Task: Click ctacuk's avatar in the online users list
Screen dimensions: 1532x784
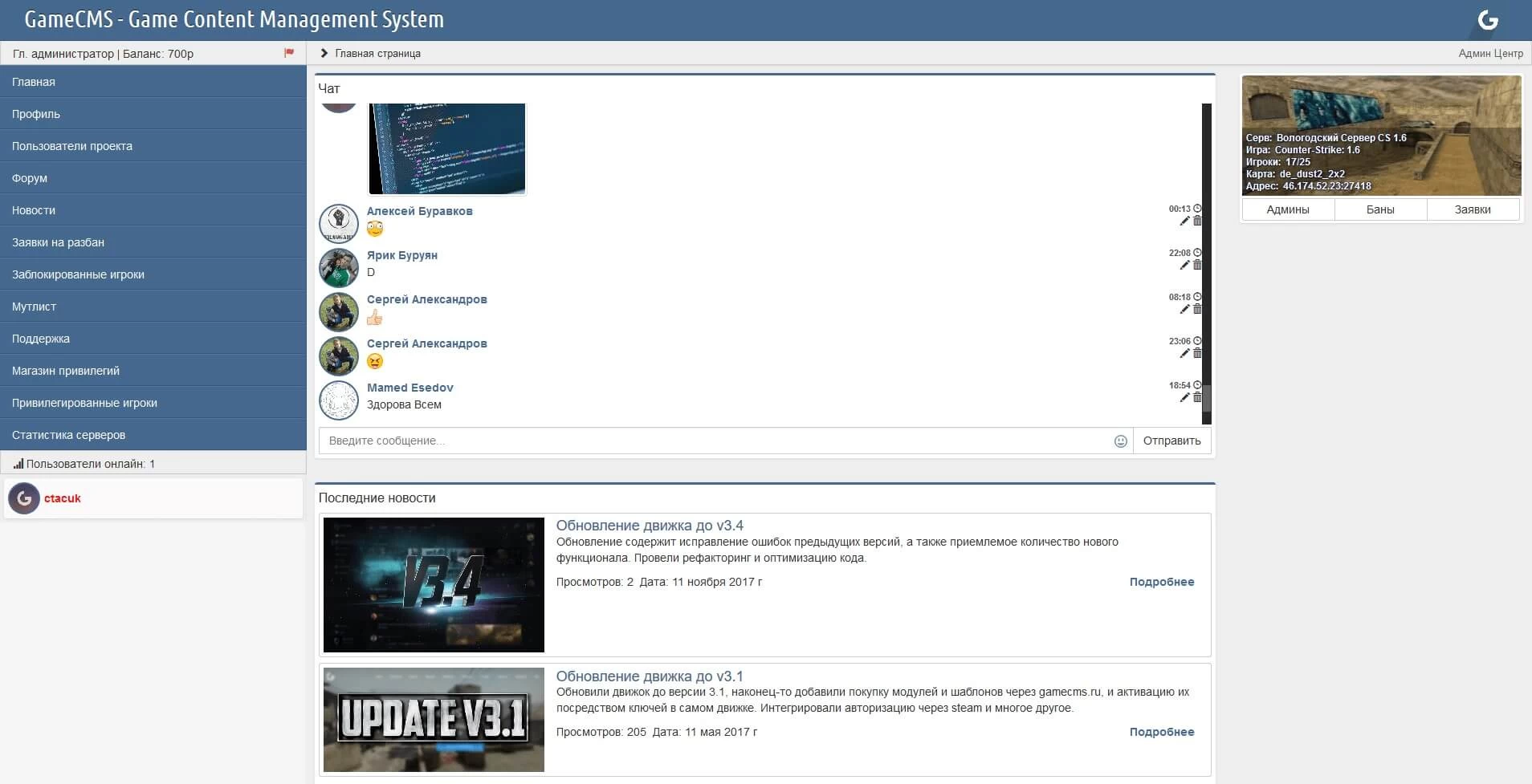Action: (x=24, y=498)
